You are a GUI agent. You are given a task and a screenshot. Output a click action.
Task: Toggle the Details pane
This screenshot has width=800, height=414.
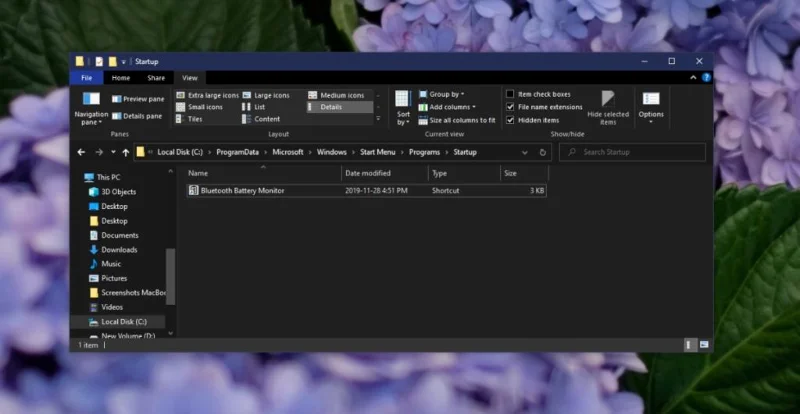click(x=137, y=116)
